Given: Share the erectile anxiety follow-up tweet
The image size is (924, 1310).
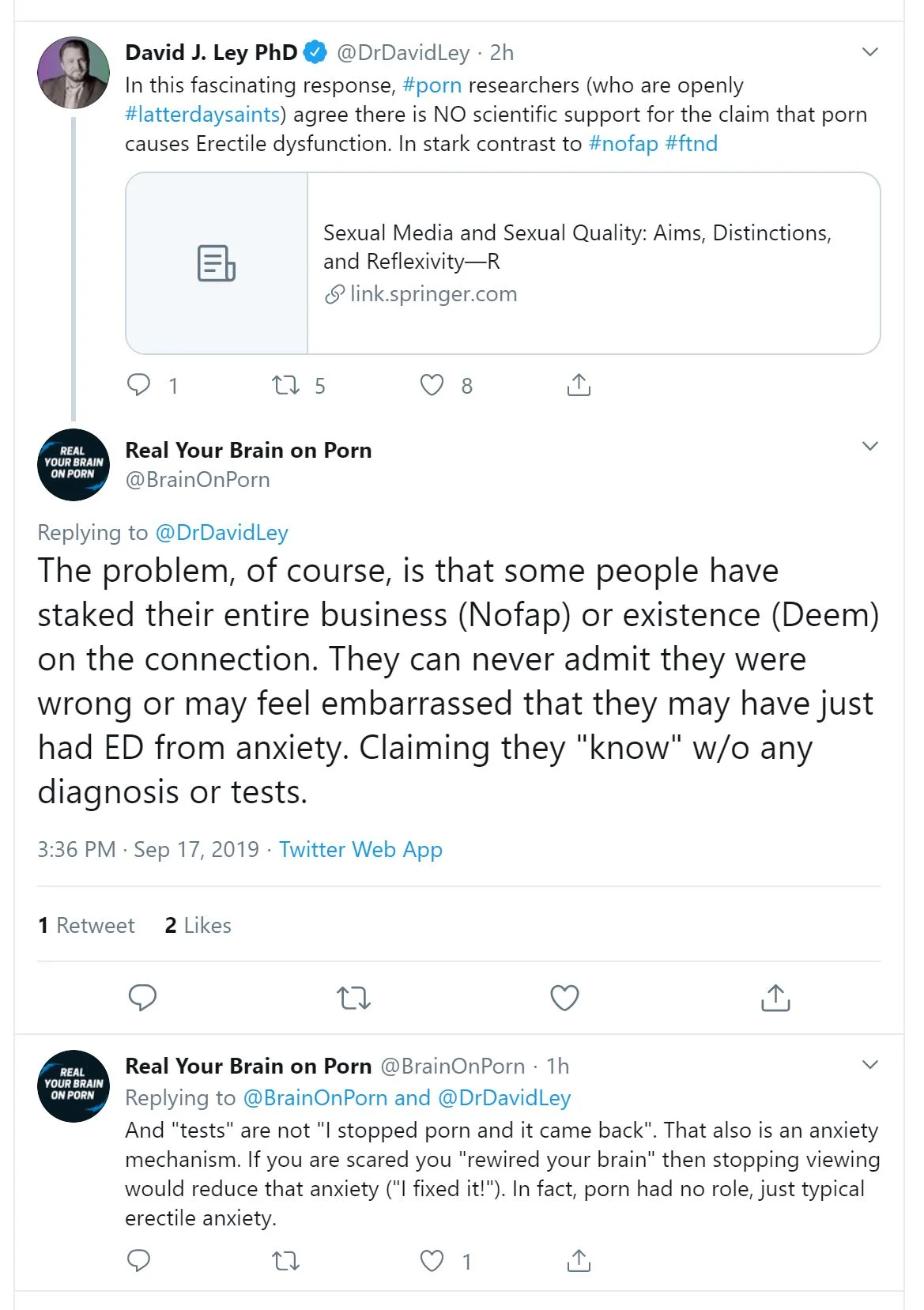Looking at the screenshot, I should tap(579, 1260).
